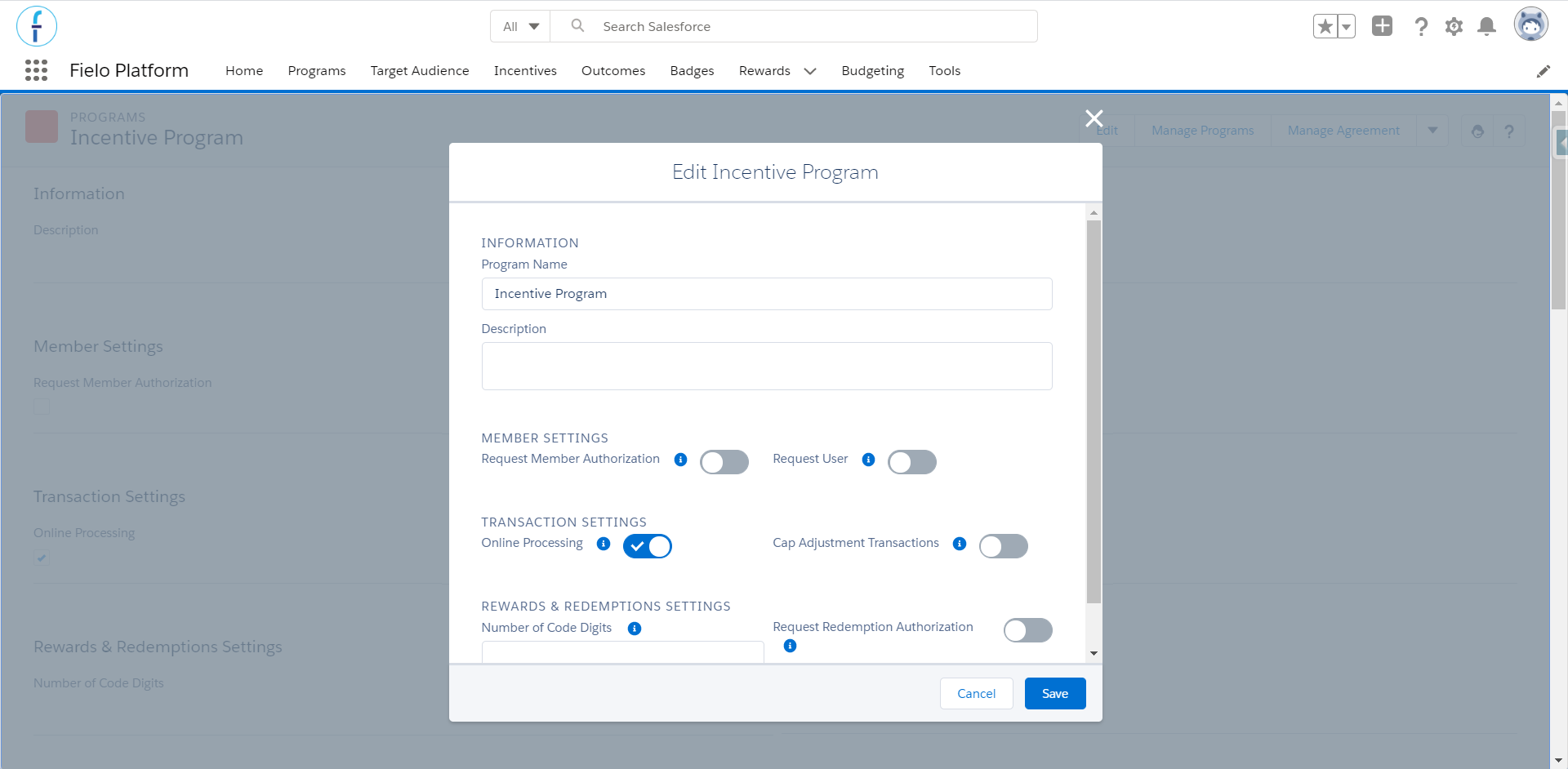
Task: Toggle Request Member Authorization switch
Action: pos(724,462)
